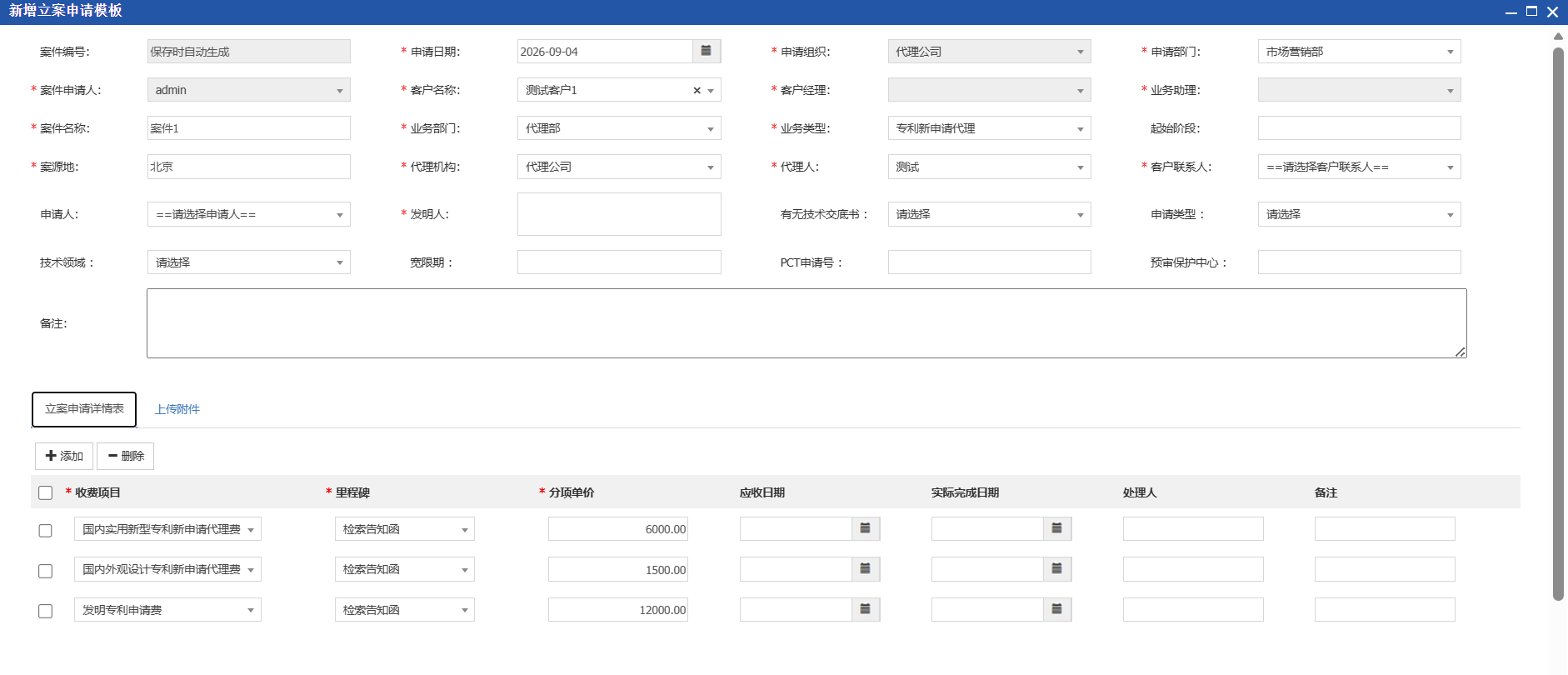The image size is (1568, 675).
Task: Expand the 申请部门 dropdown showing 市场营销部
Action: (1359, 52)
